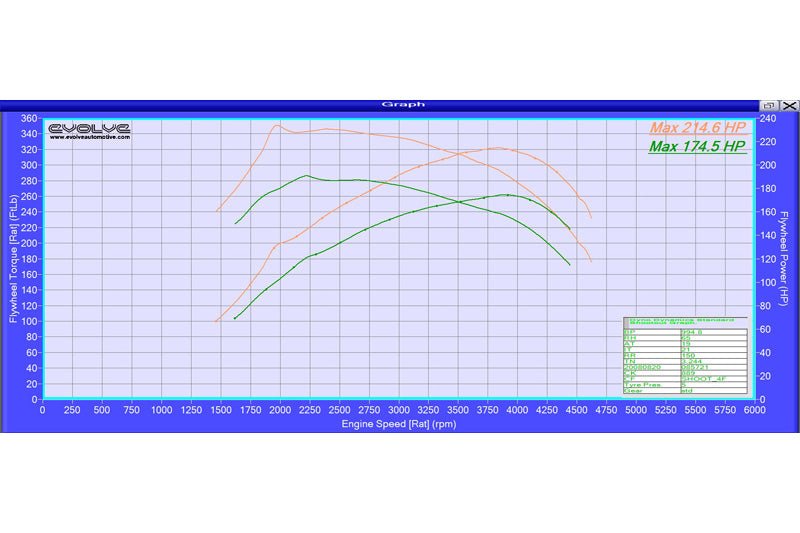Select the orange Max 214.6 HP legend
Screen dimensions: 800x533
697,128
